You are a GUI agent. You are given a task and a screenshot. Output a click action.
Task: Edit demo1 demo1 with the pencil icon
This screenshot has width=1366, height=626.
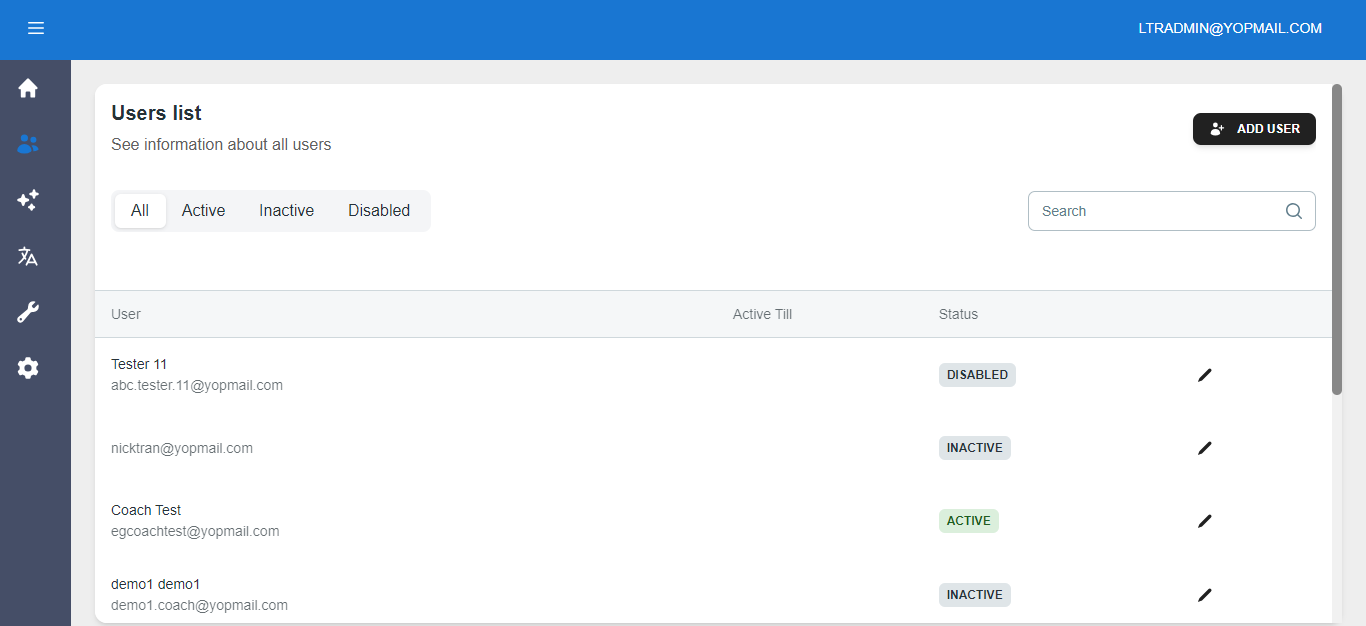click(x=1204, y=595)
